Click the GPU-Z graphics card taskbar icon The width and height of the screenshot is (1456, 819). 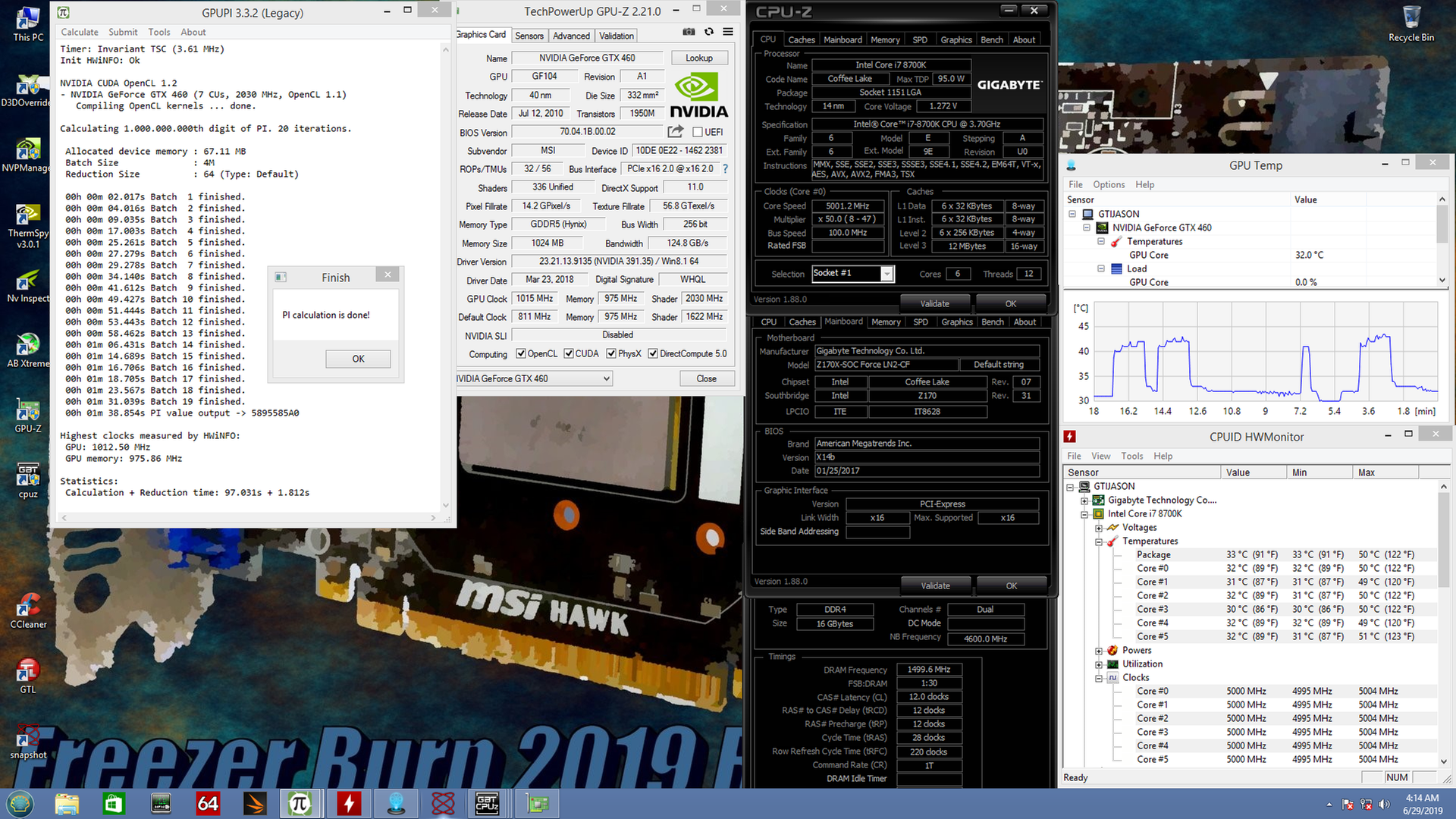click(538, 804)
